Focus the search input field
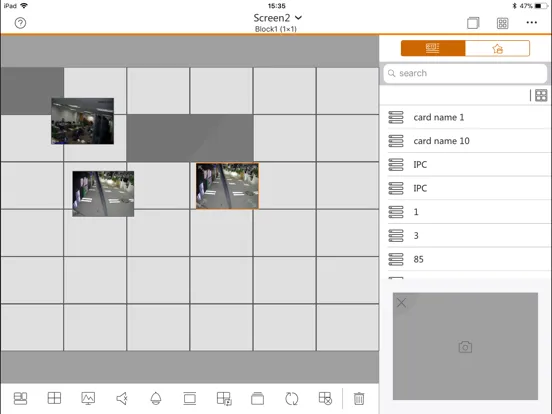Screen dimensions: 552x414 (x=465, y=73)
